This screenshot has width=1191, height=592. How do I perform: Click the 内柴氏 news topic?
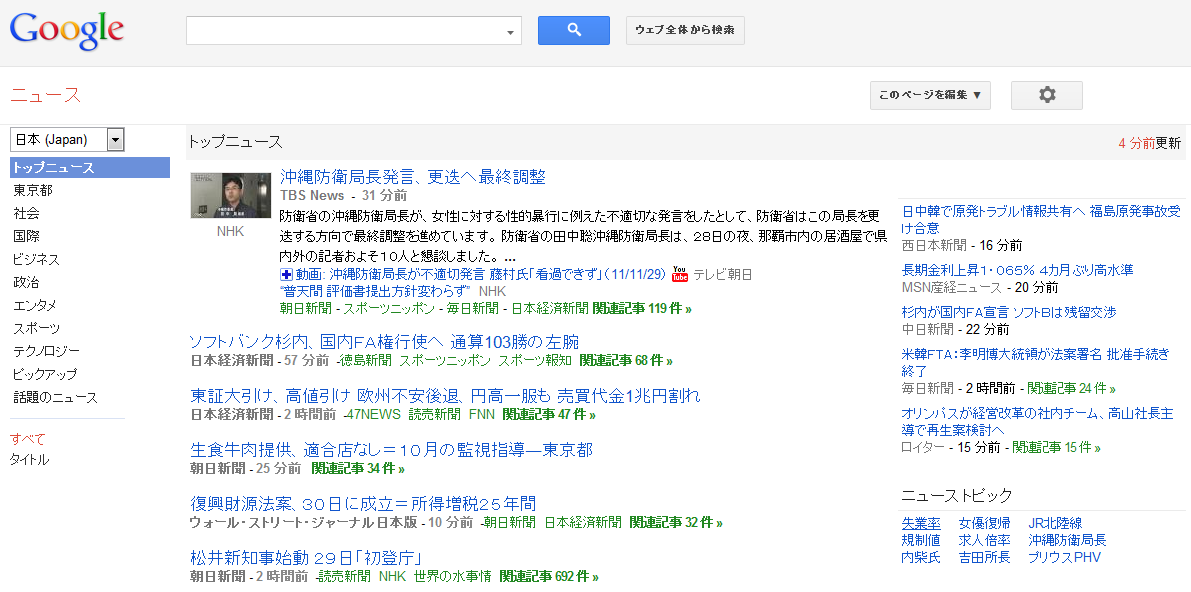[x=921, y=558]
